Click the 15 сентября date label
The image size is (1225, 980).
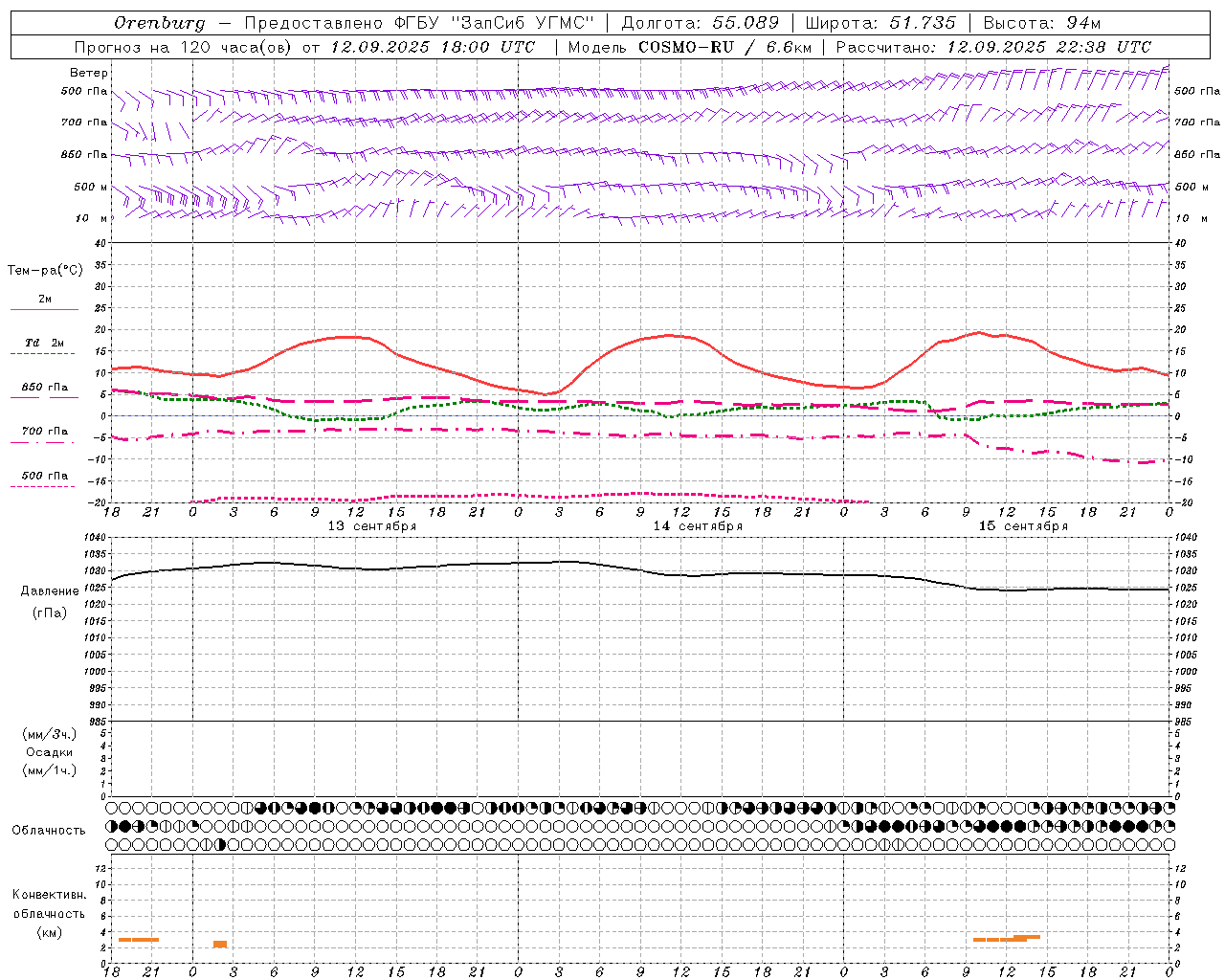1023,526
